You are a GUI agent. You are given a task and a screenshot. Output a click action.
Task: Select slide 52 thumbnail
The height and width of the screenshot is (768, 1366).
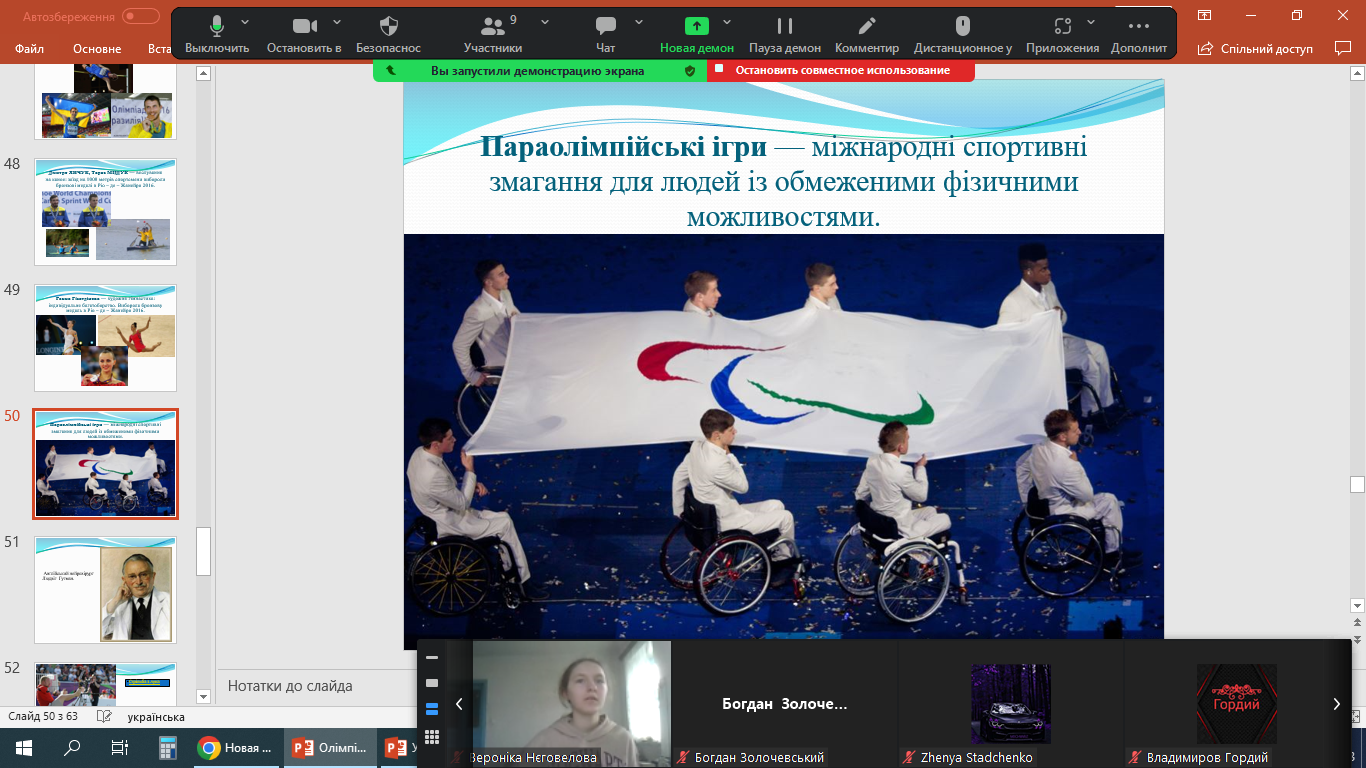106,684
